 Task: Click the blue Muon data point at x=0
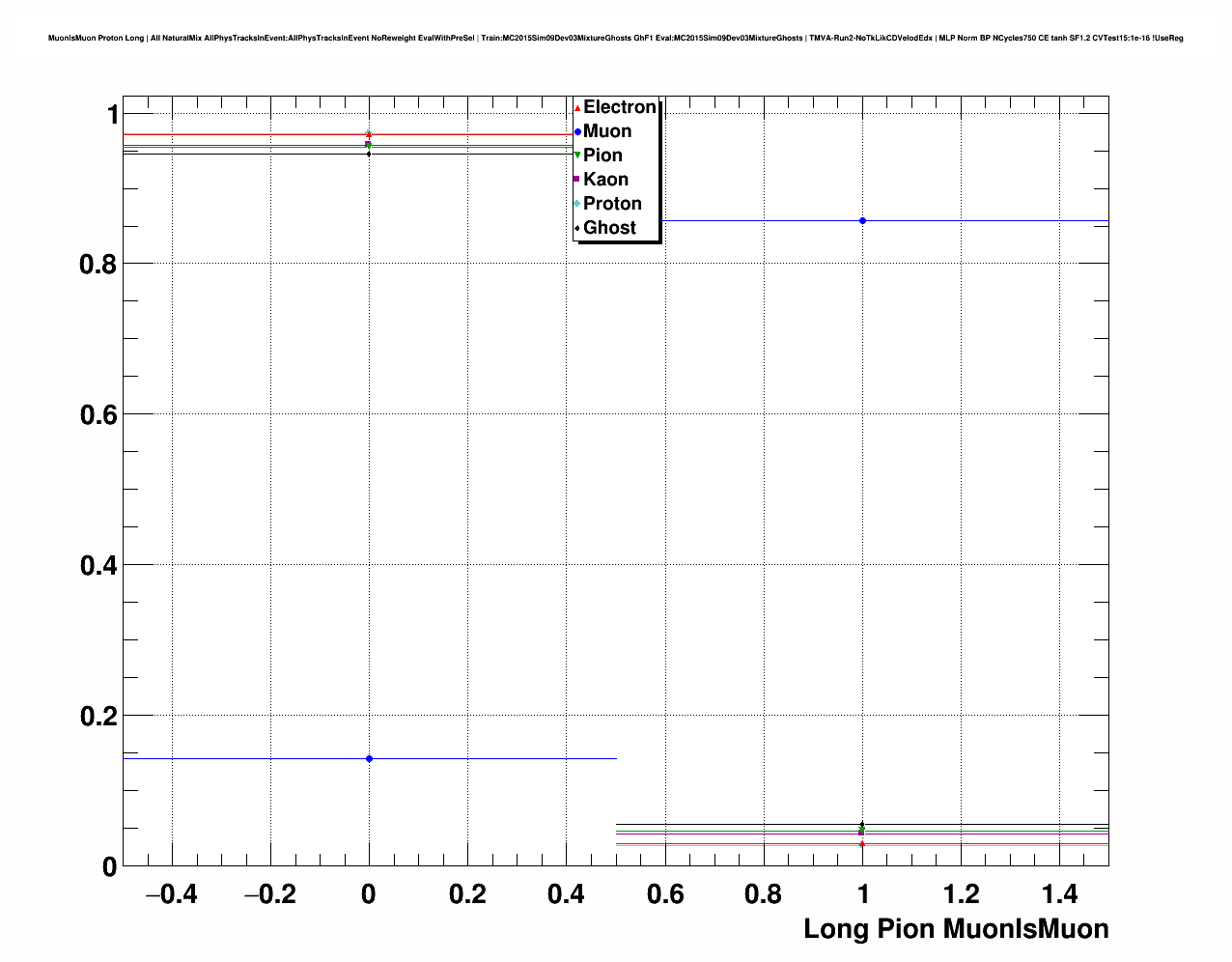click(369, 759)
